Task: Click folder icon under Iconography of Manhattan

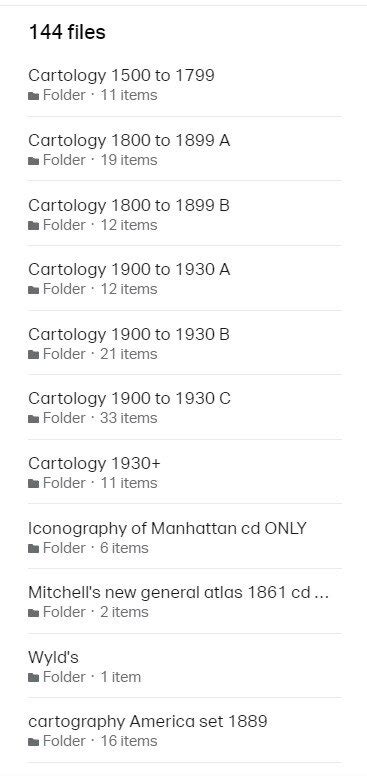Action: click(x=34, y=548)
